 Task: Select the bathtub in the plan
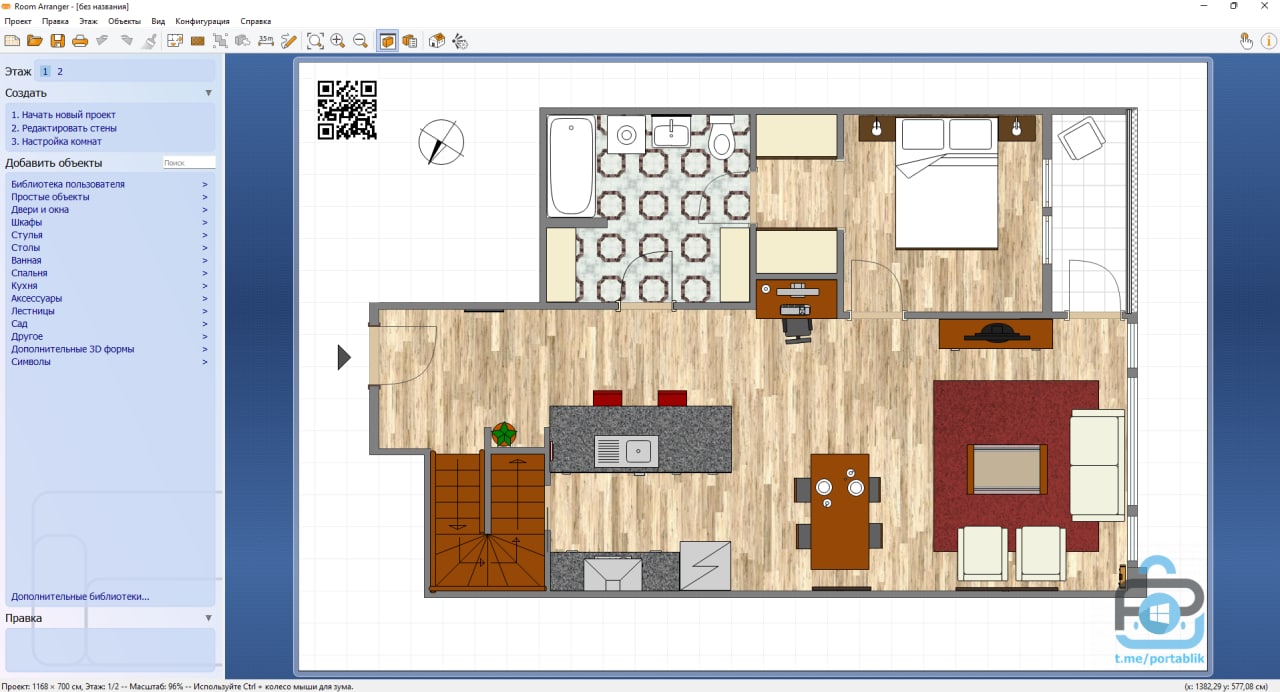pos(572,166)
